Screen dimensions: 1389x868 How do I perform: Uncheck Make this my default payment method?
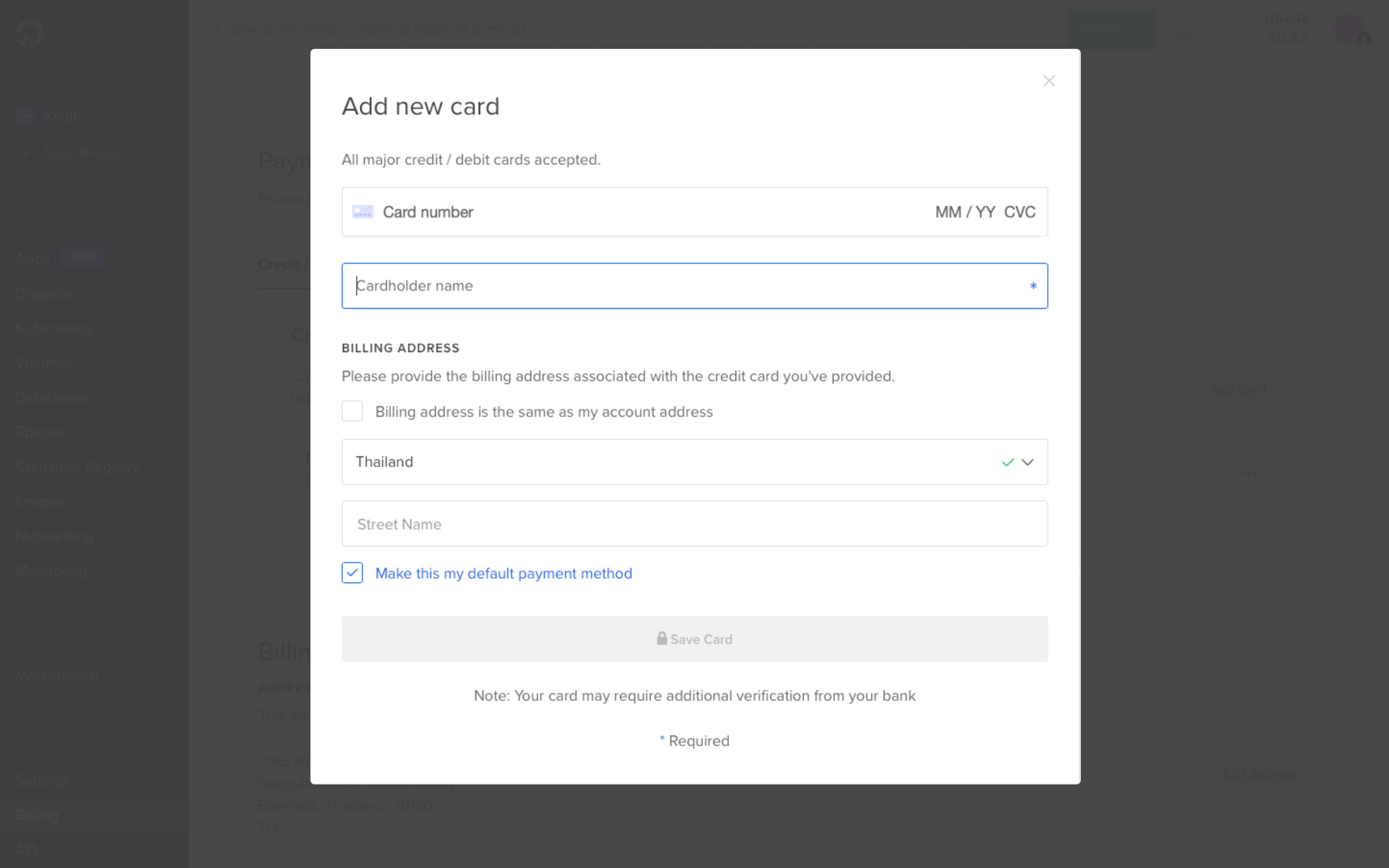(x=352, y=573)
